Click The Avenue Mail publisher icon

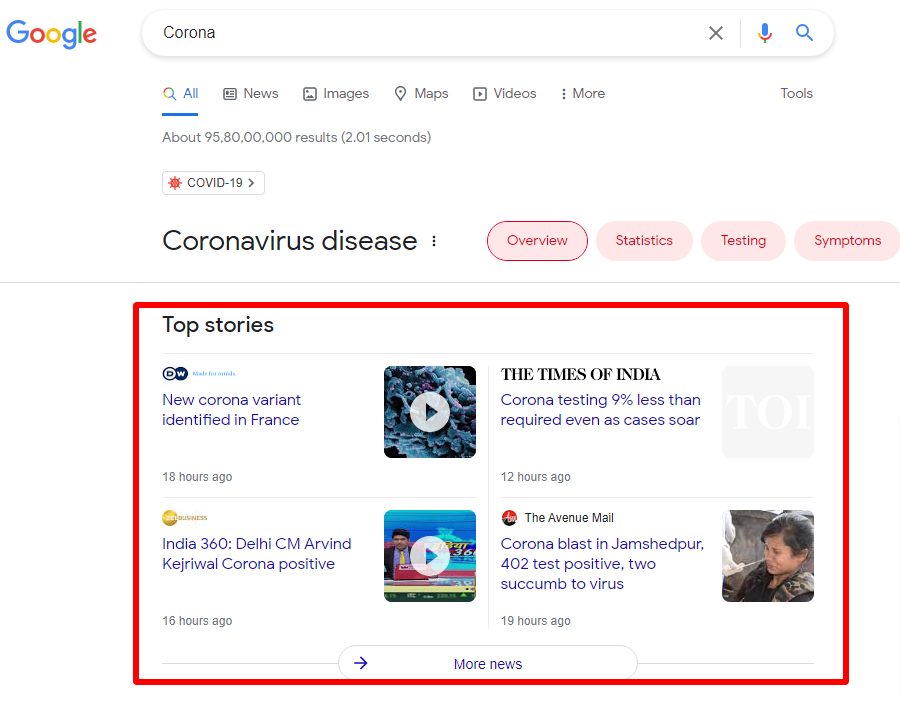pyautogui.click(x=509, y=518)
